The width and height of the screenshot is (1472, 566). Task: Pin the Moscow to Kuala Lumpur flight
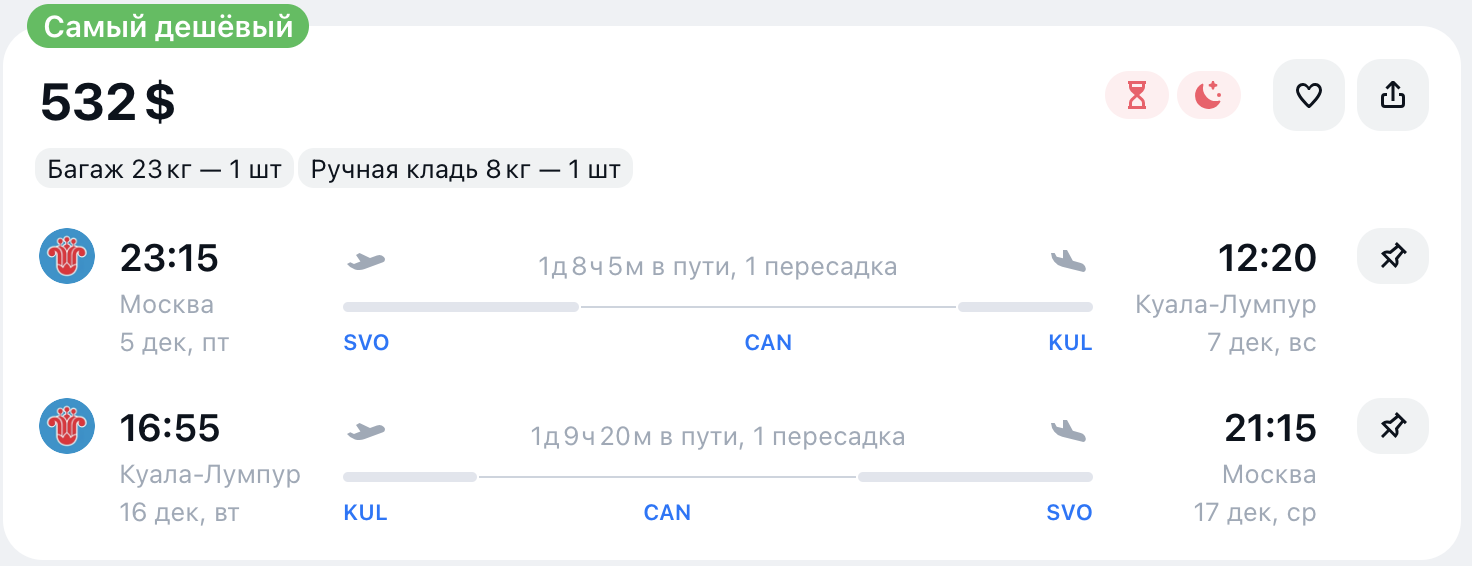coord(1392,257)
